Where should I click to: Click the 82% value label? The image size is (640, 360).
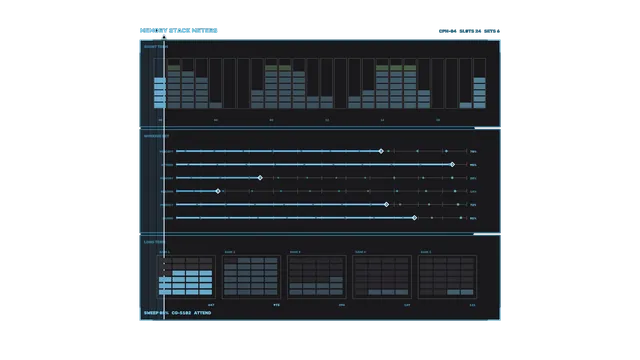pyautogui.click(x=473, y=218)
